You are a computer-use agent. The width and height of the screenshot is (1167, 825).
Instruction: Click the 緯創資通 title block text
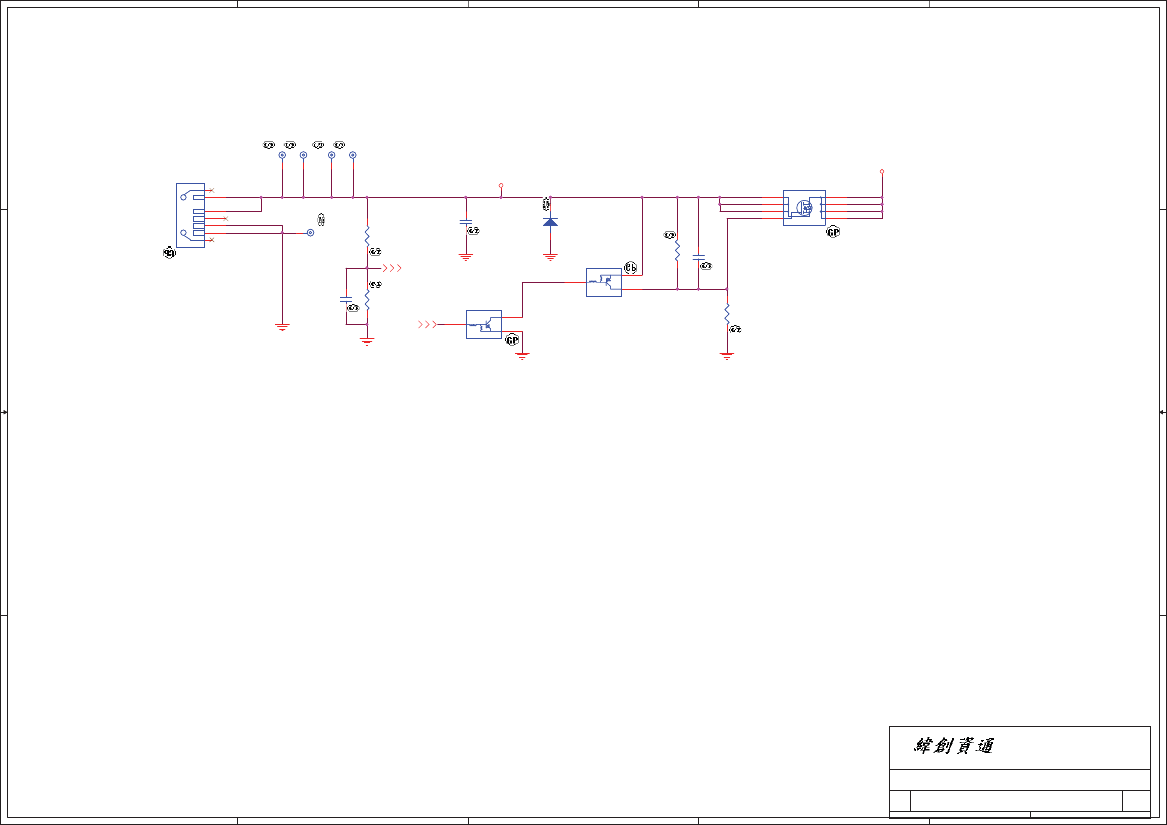[953, 746]
